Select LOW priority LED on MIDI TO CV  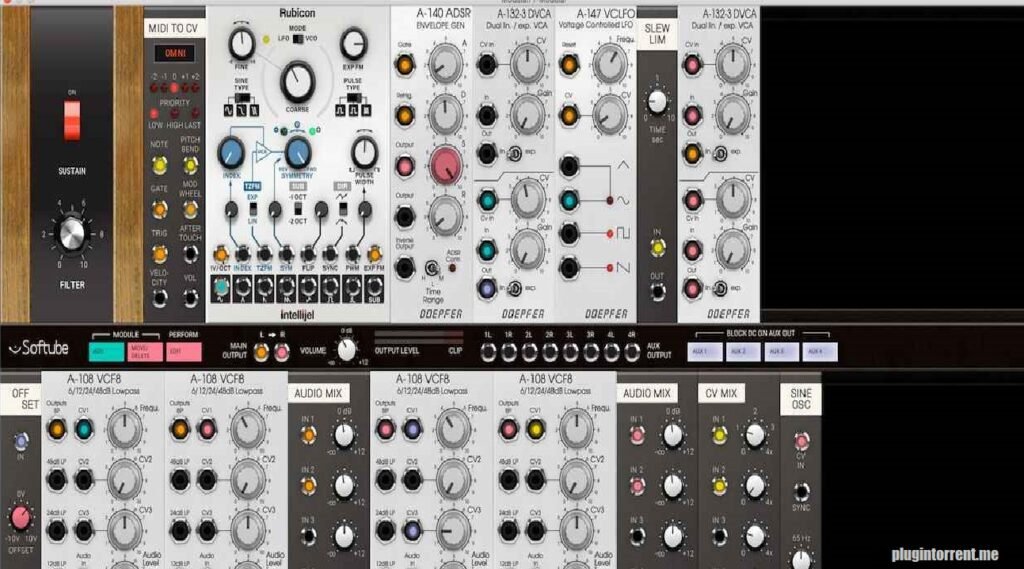pos(155,114)
